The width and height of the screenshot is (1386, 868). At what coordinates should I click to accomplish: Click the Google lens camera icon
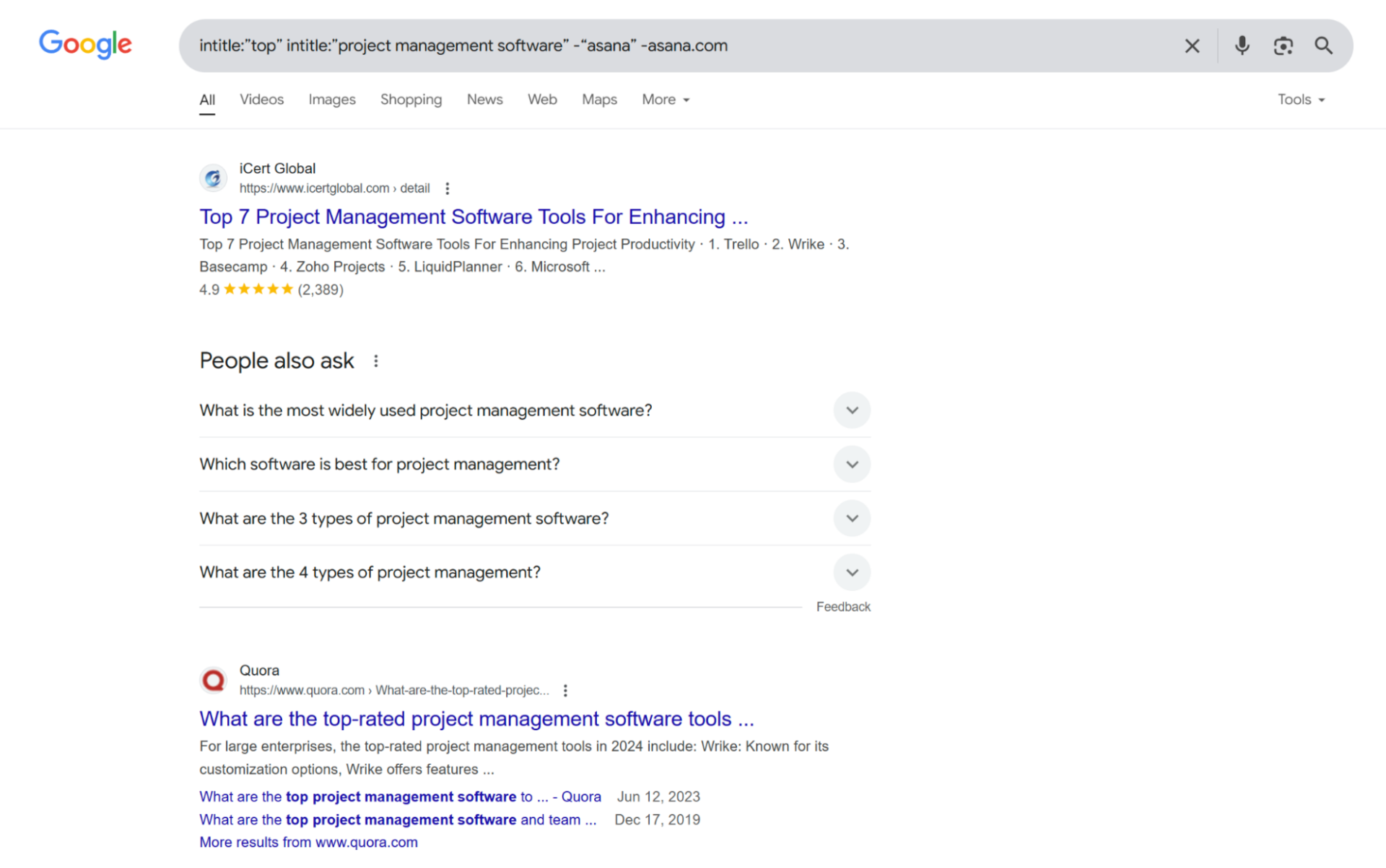tap(1281, 45)
